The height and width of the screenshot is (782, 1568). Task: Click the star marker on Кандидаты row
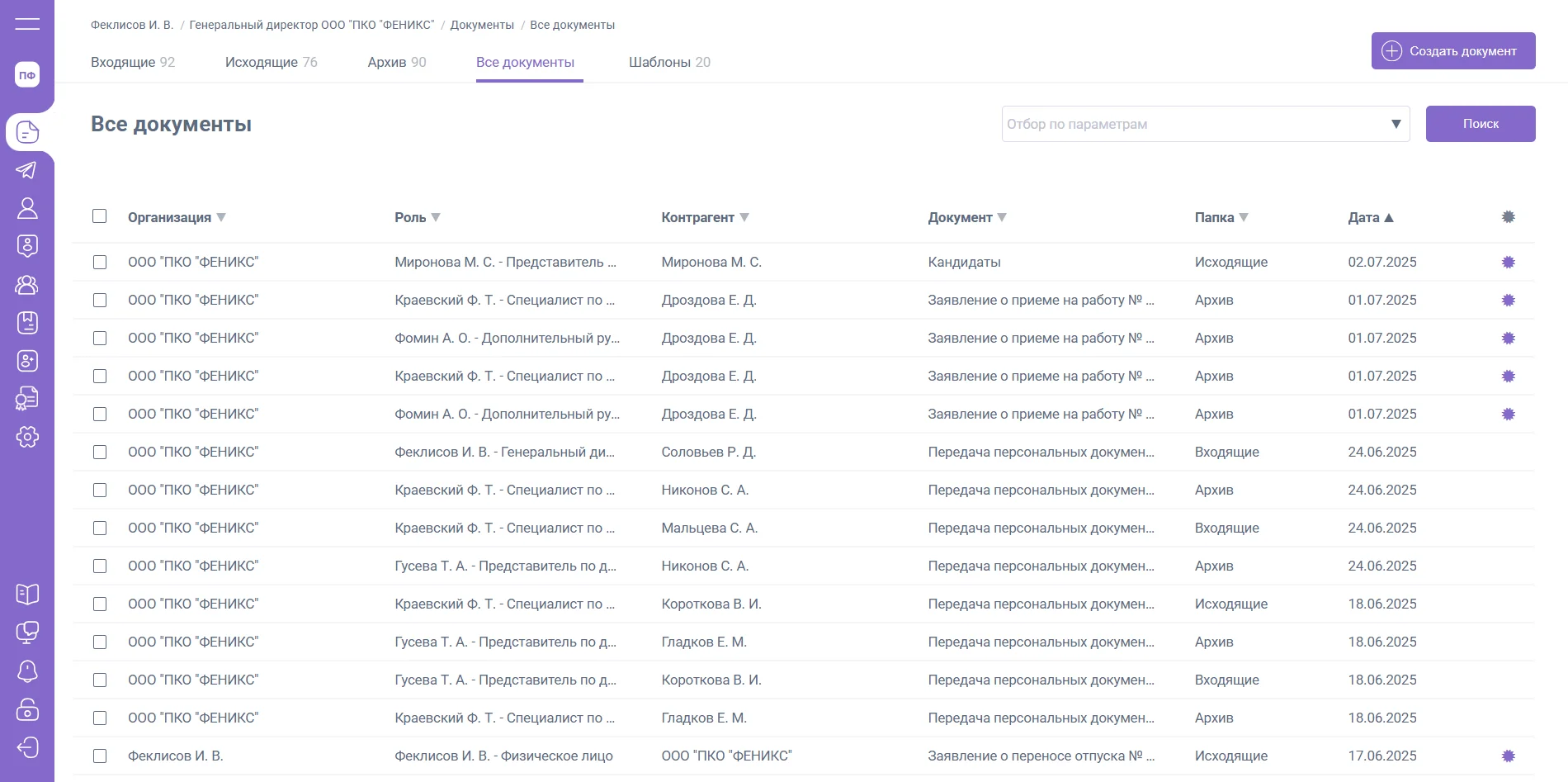[1508, 263]
